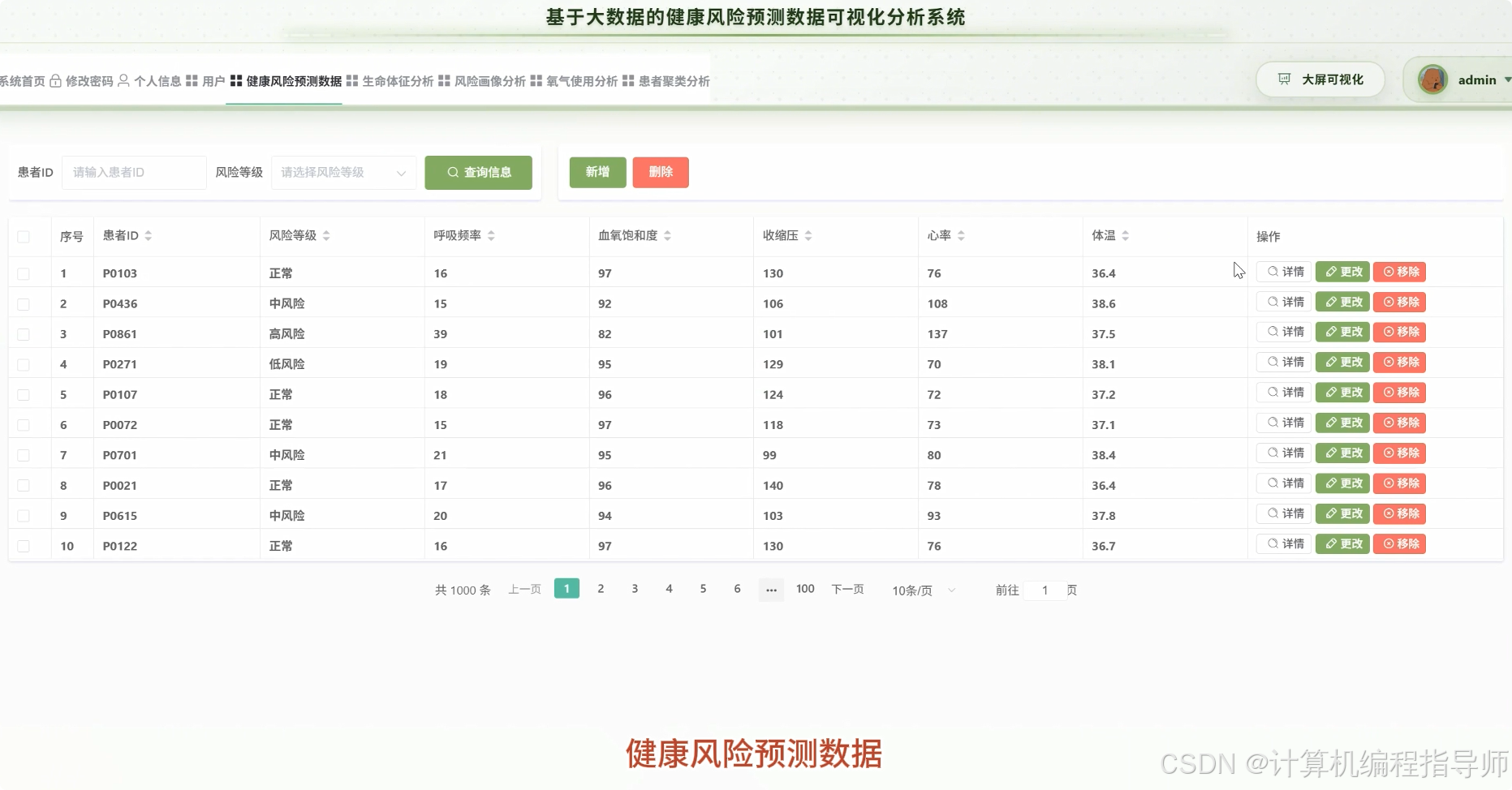Screen dimensions: 1512x790
Task: Remove the record for patient P0861
Action: coord(1399,332)
